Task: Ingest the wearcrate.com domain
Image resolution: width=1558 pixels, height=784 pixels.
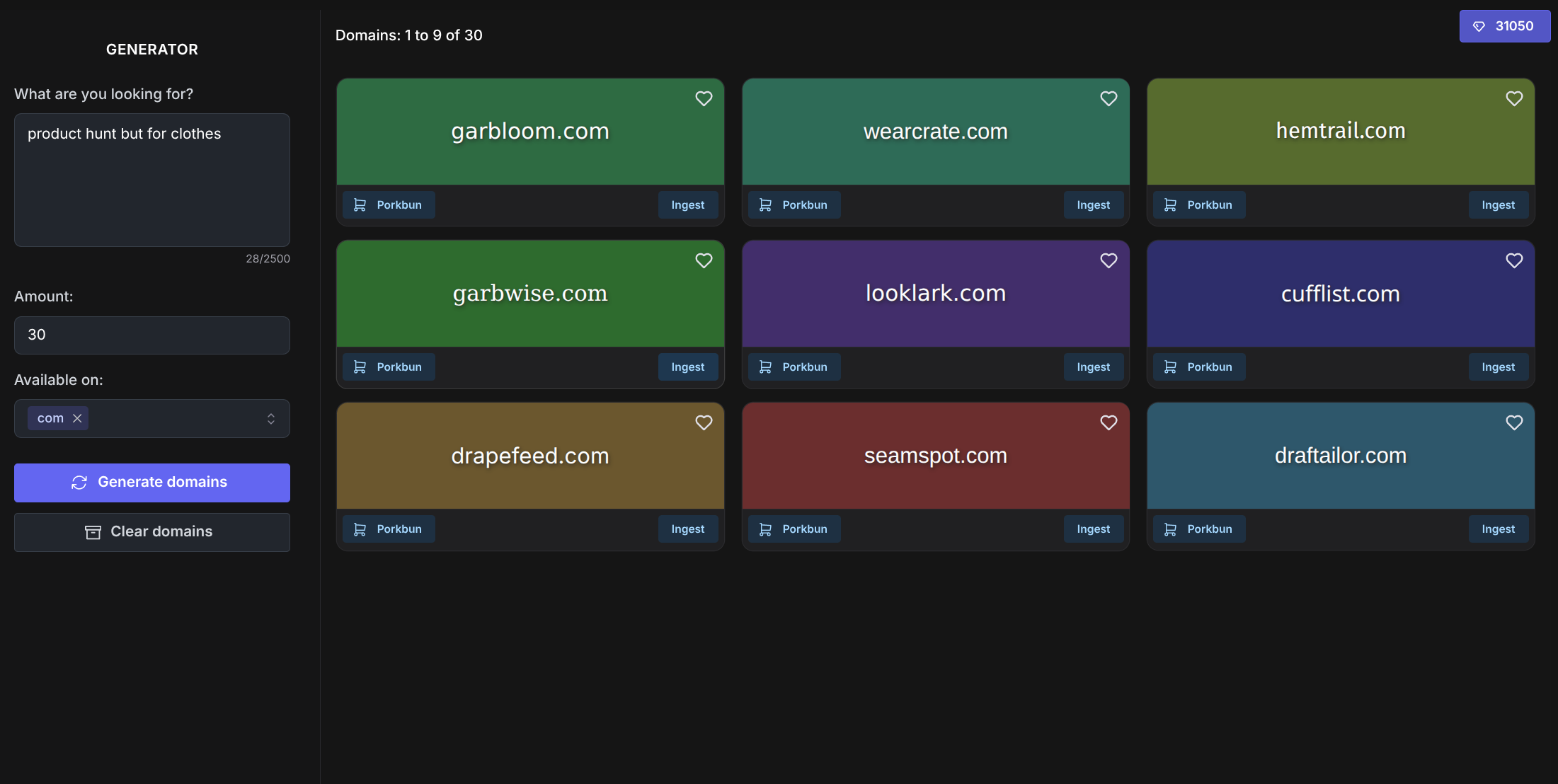Action: tap(1093, 204)
